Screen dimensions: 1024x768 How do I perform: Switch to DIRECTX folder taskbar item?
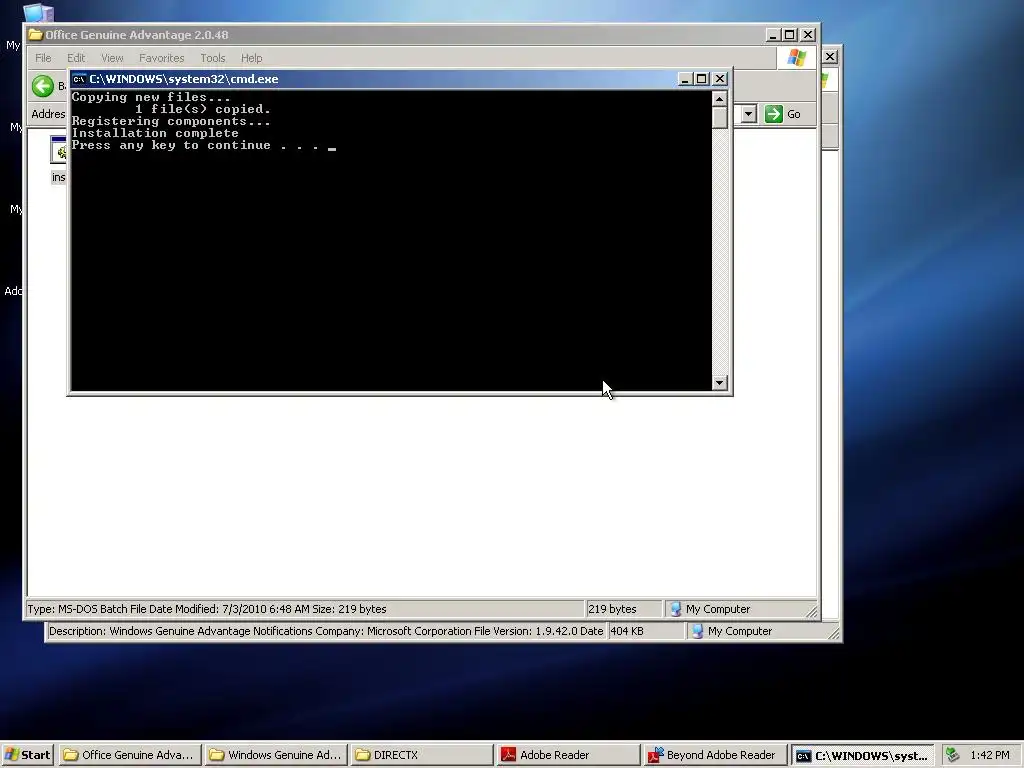pyautogui.click(x=422, y=755)
